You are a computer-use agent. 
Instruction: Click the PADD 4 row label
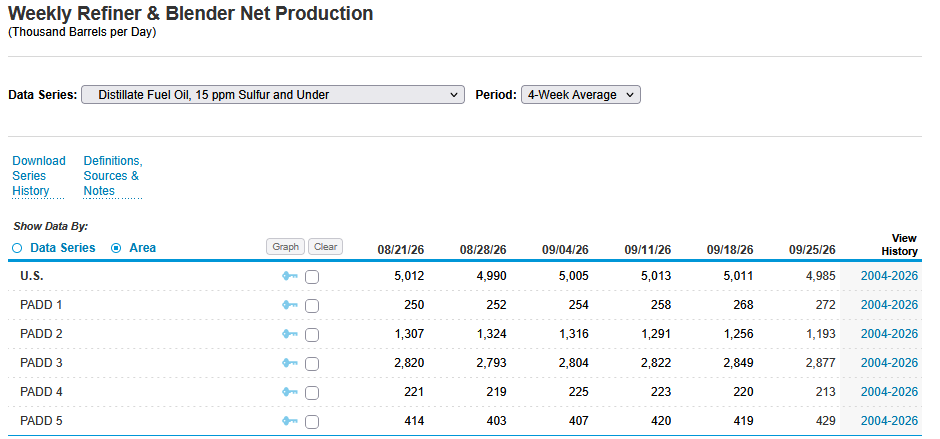pos(41,392)
